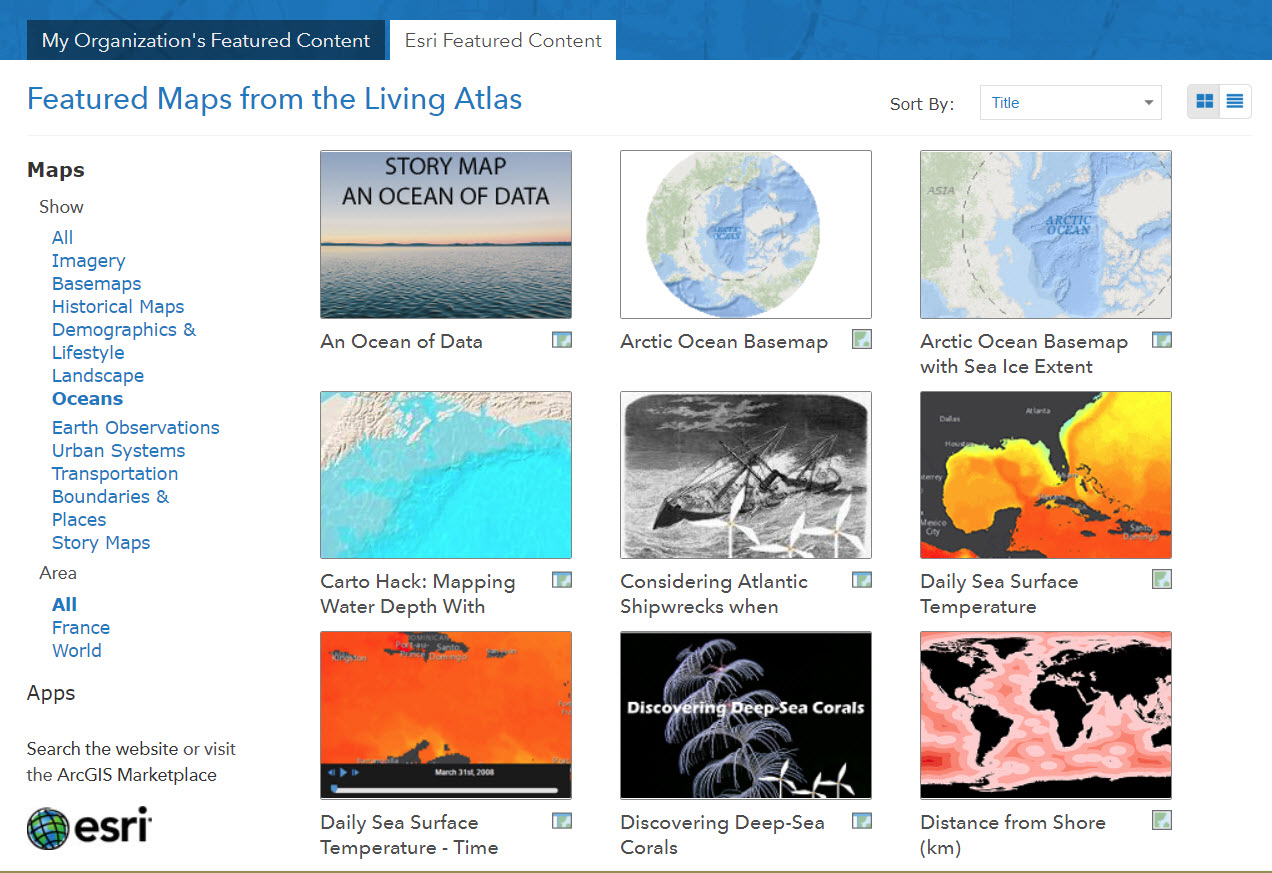Click Discovering Deep-Sea Corals title
Viewport: 1272px width, 873px height.
tap(722, 835)
